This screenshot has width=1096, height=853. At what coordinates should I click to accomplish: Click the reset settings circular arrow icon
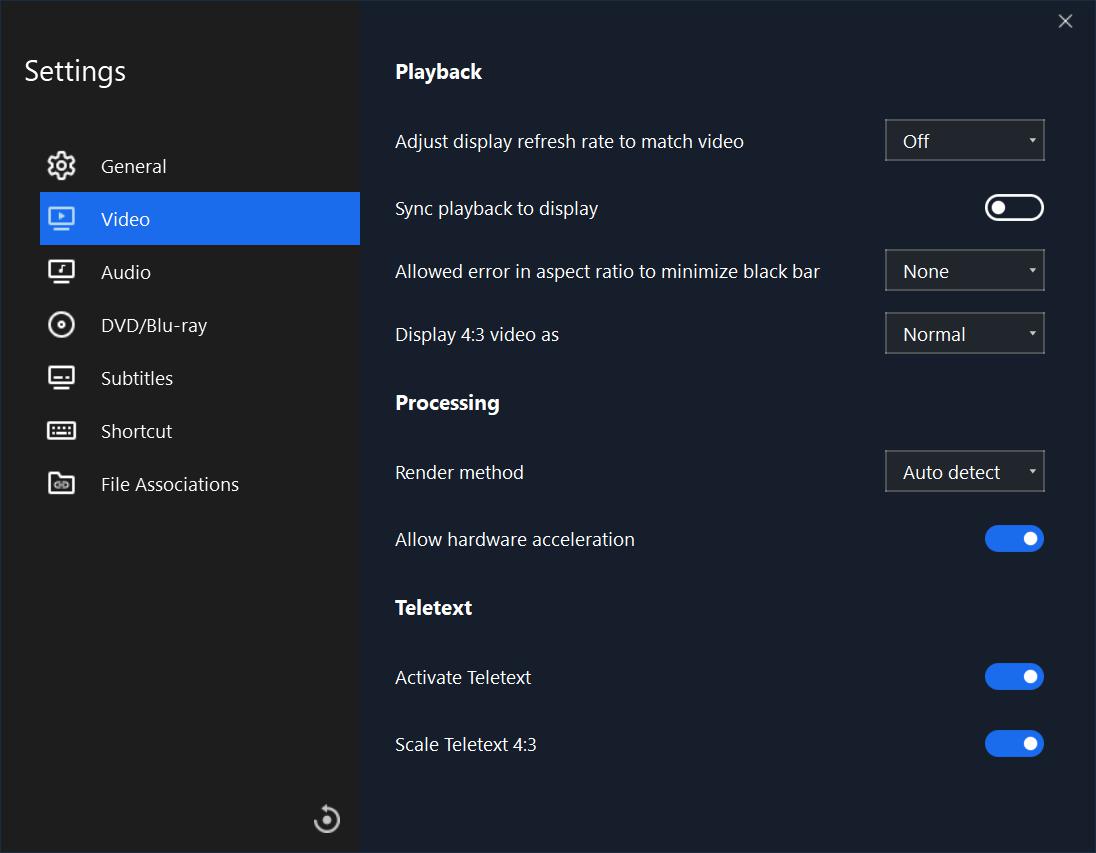tap(327, 819)
